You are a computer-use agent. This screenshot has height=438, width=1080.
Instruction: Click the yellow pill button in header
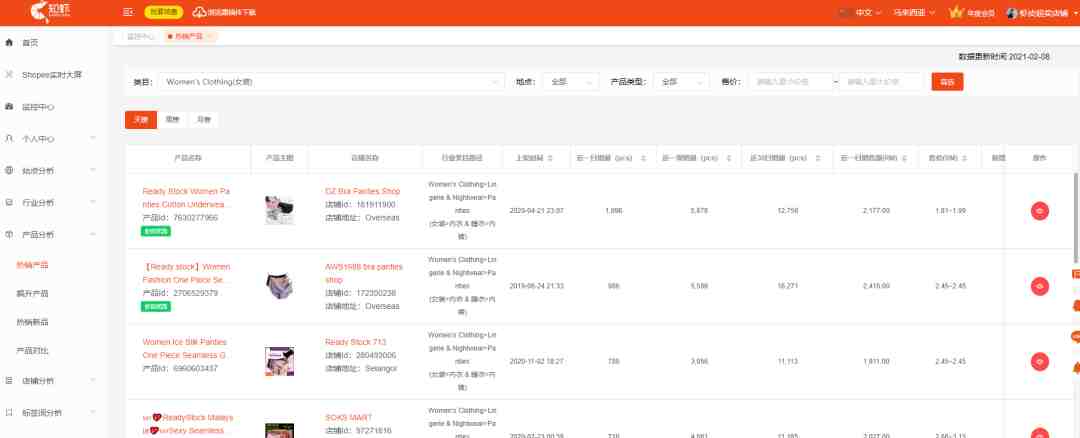(x=164, y=12)
